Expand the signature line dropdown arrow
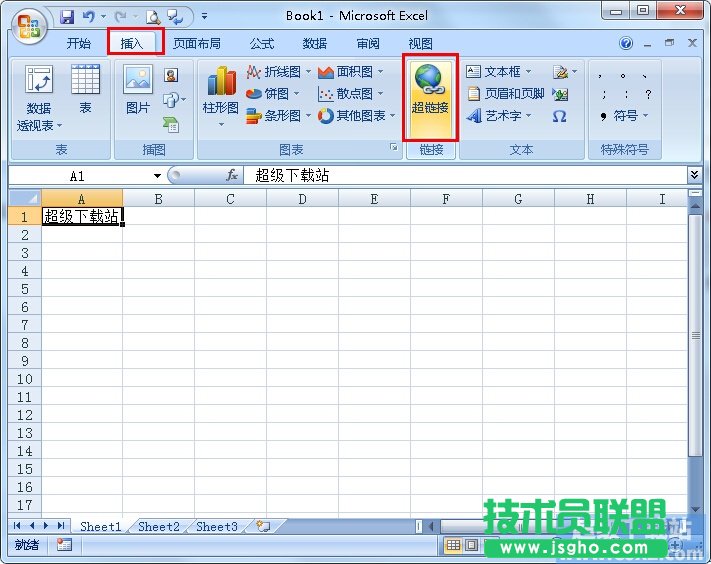Viewport: 711px width, 564px height. (x=574, y=72)
